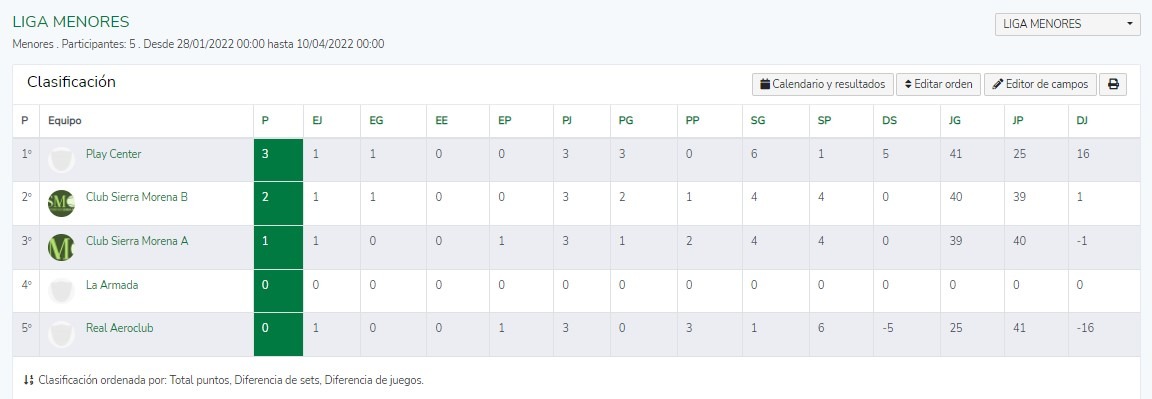The height and width of the screenshot is (399, 1152).
Task: Click Real Aeroclub shield icon
Action: (x=61, y=335)
